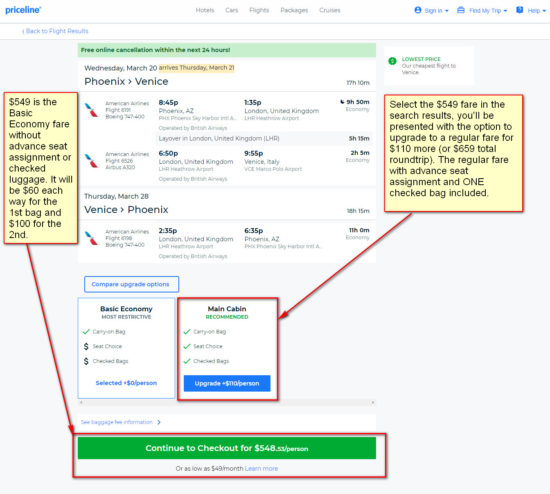The height and width of the screenshot is (494, 550).
Task: Select the Main Cabin recommended fare card
Action: point(227,349)
